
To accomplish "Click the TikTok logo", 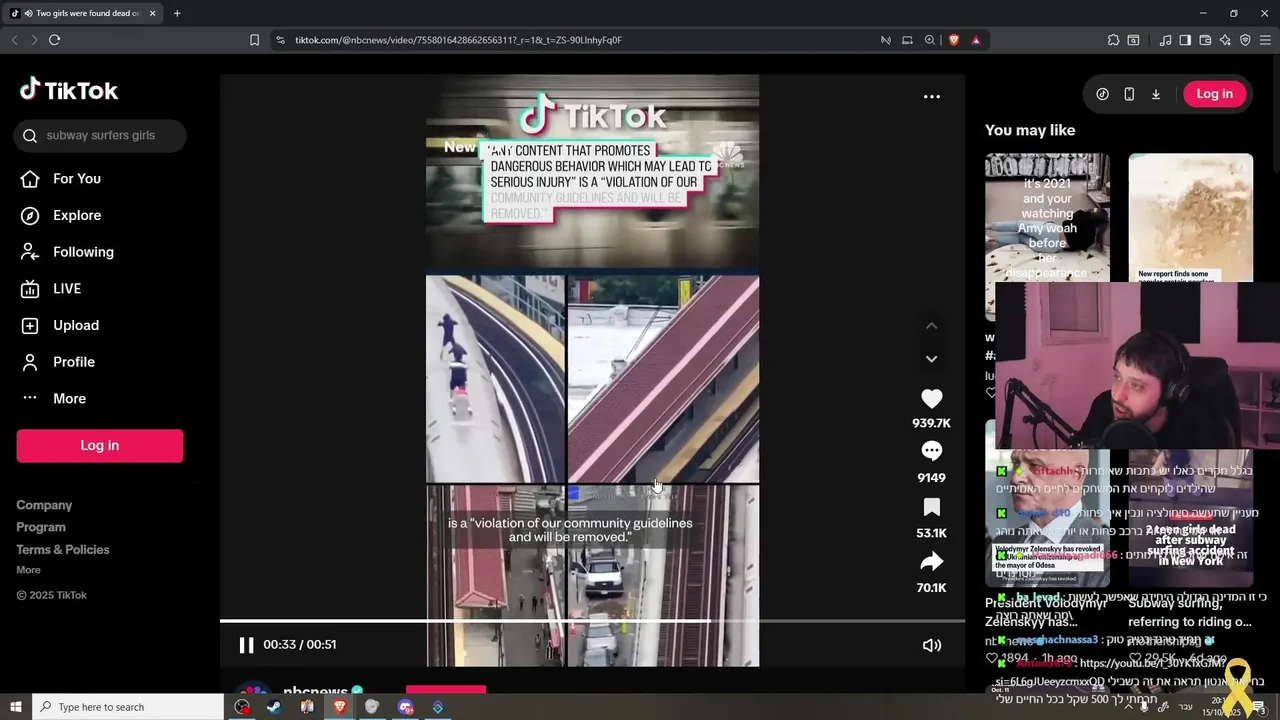I will click(69, 90).
